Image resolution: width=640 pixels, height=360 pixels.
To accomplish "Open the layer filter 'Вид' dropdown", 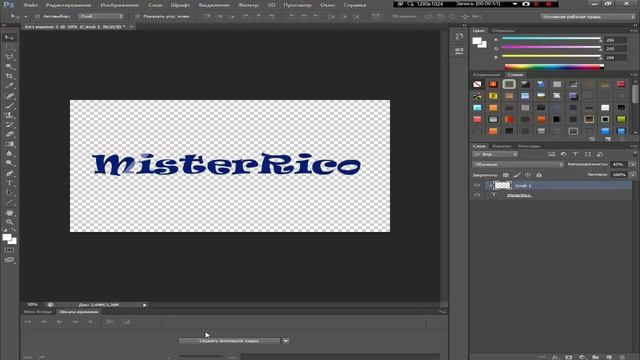I will 495,154.
